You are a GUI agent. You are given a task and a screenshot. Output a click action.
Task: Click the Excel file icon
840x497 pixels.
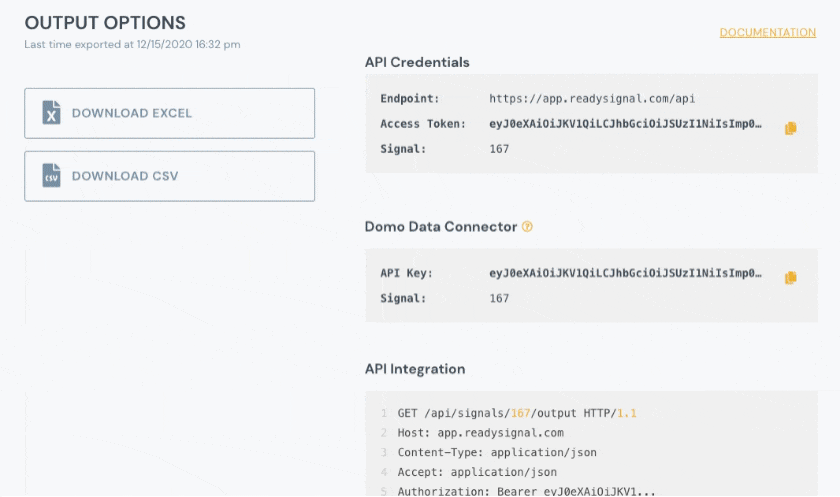51,113
